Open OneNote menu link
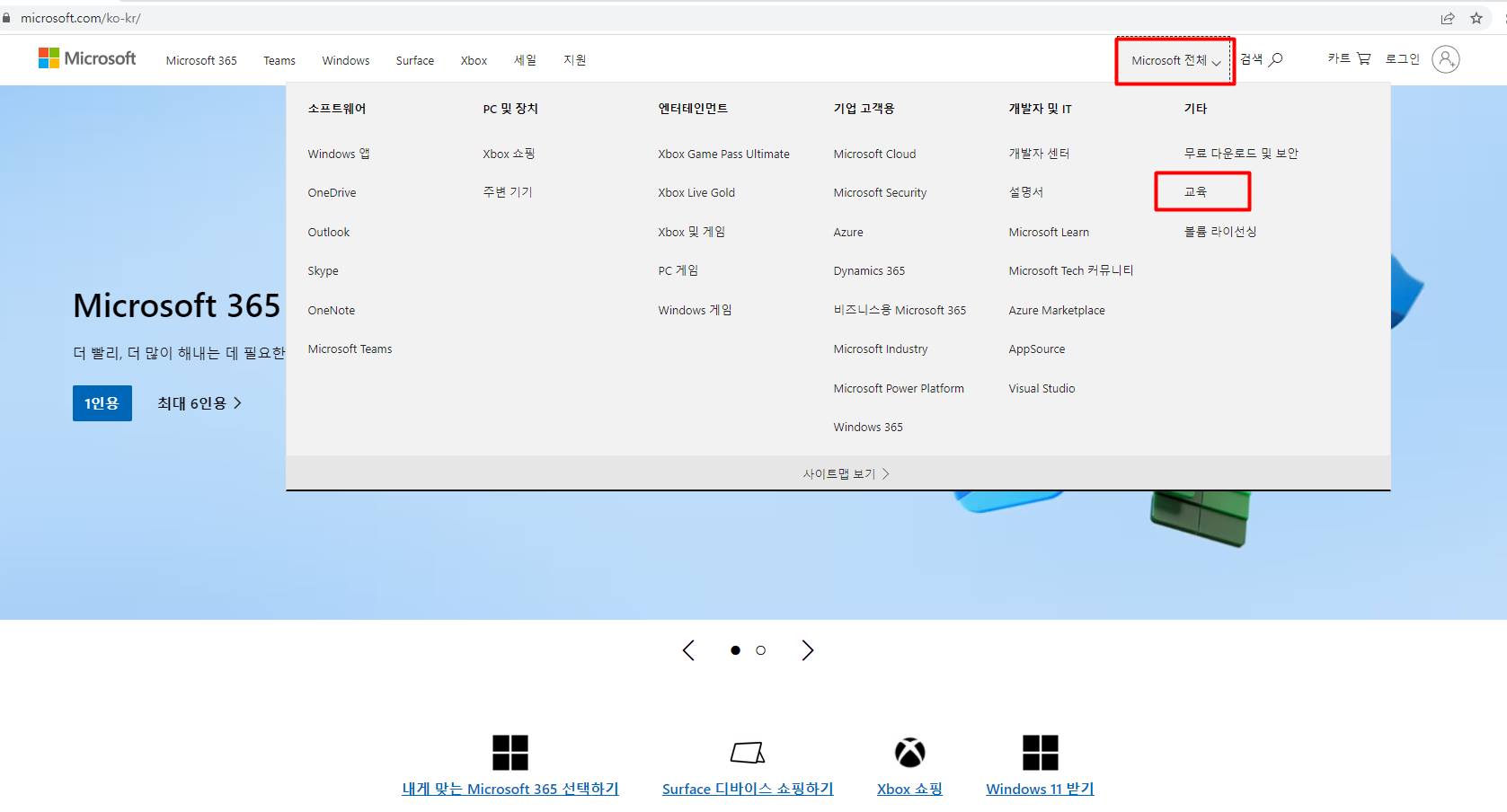 coord(332,310)
